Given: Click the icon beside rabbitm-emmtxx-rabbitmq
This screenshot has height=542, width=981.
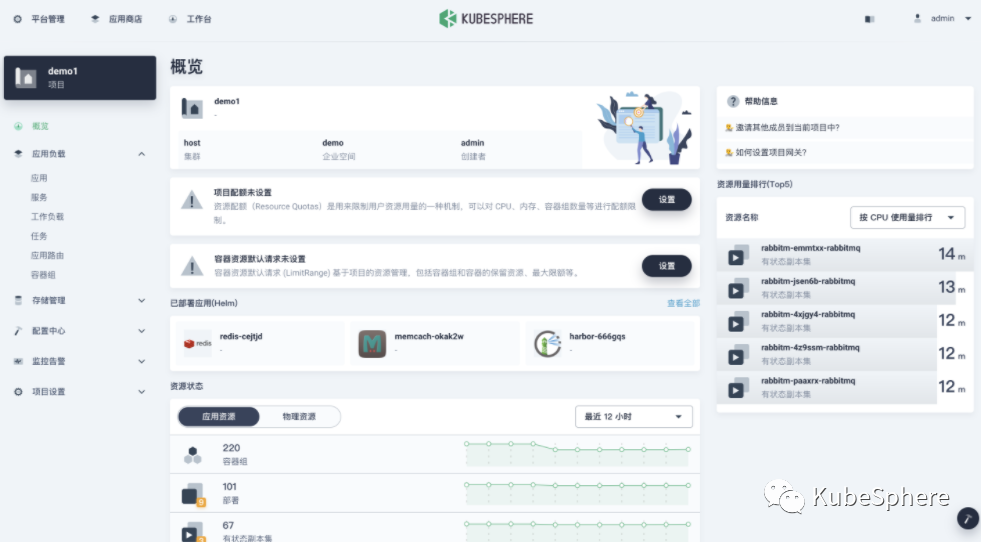Looking at the screenshot, I should pyautogui.click(x=738, y=255).
